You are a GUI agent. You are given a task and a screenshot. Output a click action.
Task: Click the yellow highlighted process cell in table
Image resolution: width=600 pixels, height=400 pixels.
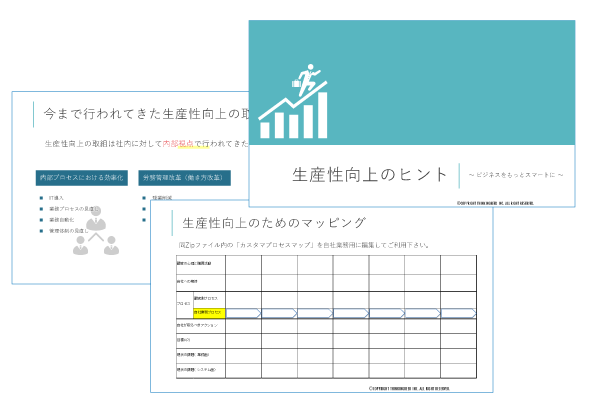(x=209, y=313)
